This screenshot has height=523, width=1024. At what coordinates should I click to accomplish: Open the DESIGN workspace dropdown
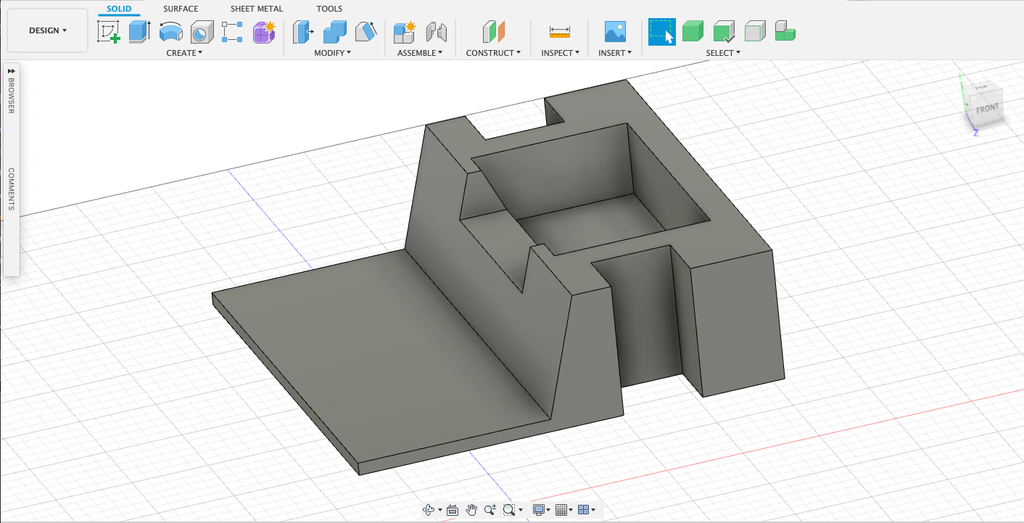click(47, 31)
